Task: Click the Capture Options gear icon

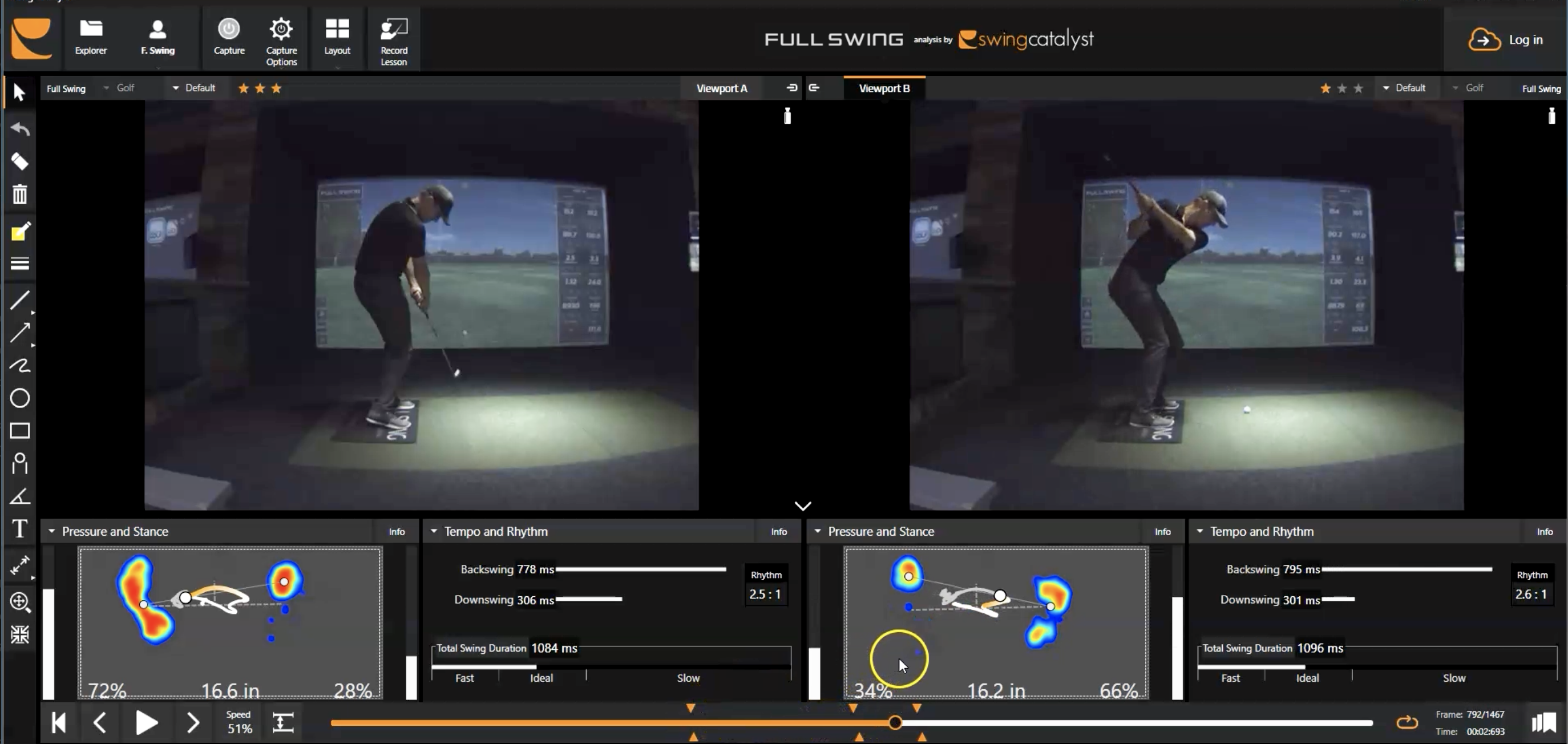Action: point(281,29)
